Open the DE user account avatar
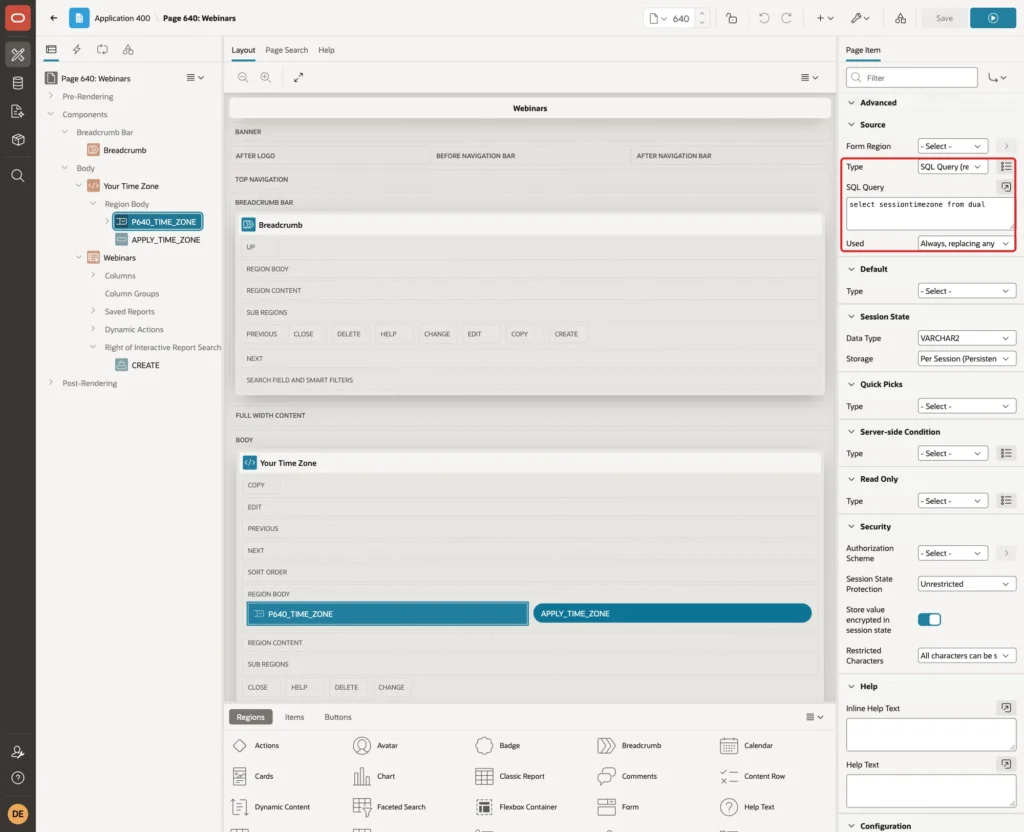The width and height of the screenshot is (1024, 832). tap(18, 814)
